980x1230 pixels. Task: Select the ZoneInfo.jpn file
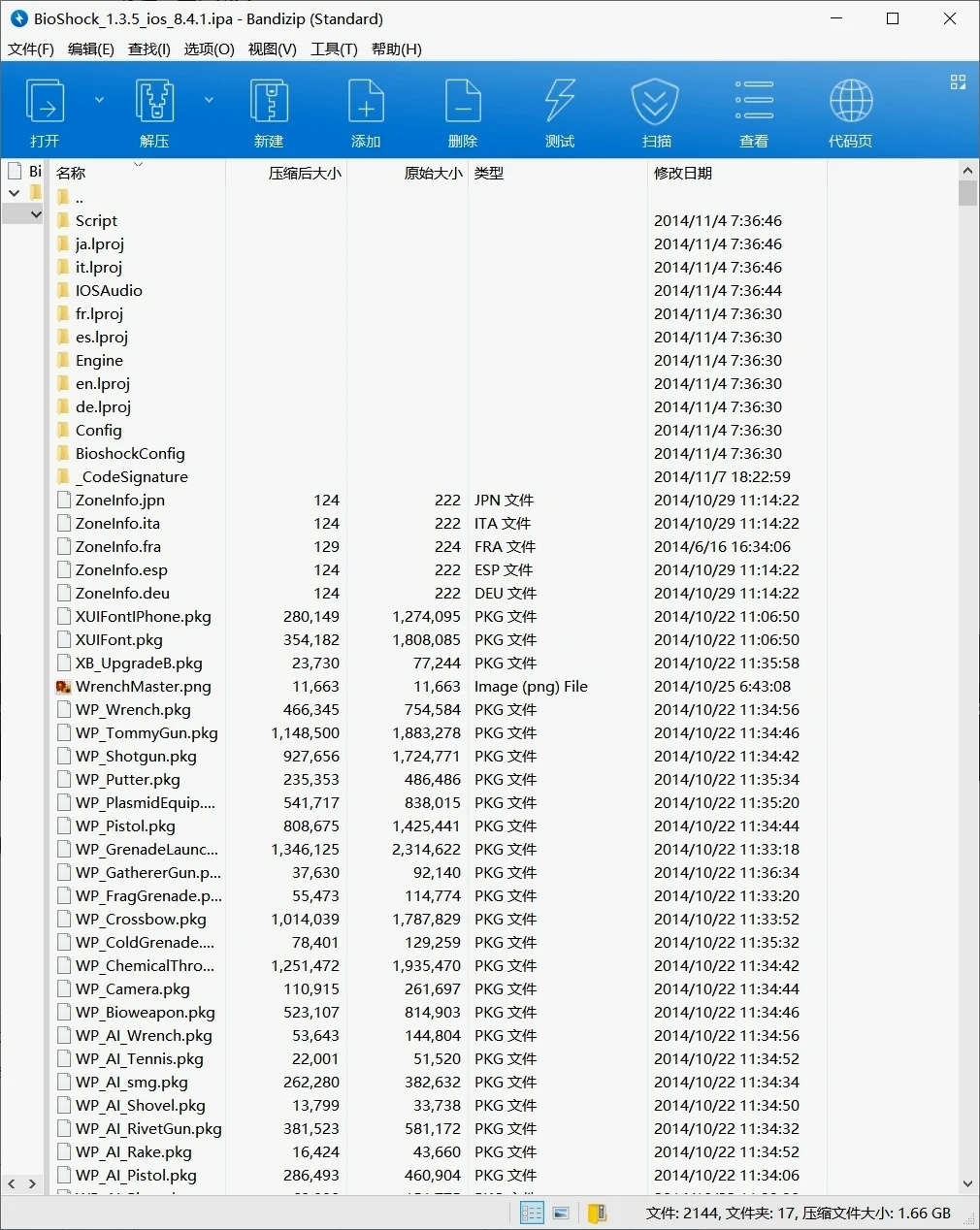click(120, 501)
